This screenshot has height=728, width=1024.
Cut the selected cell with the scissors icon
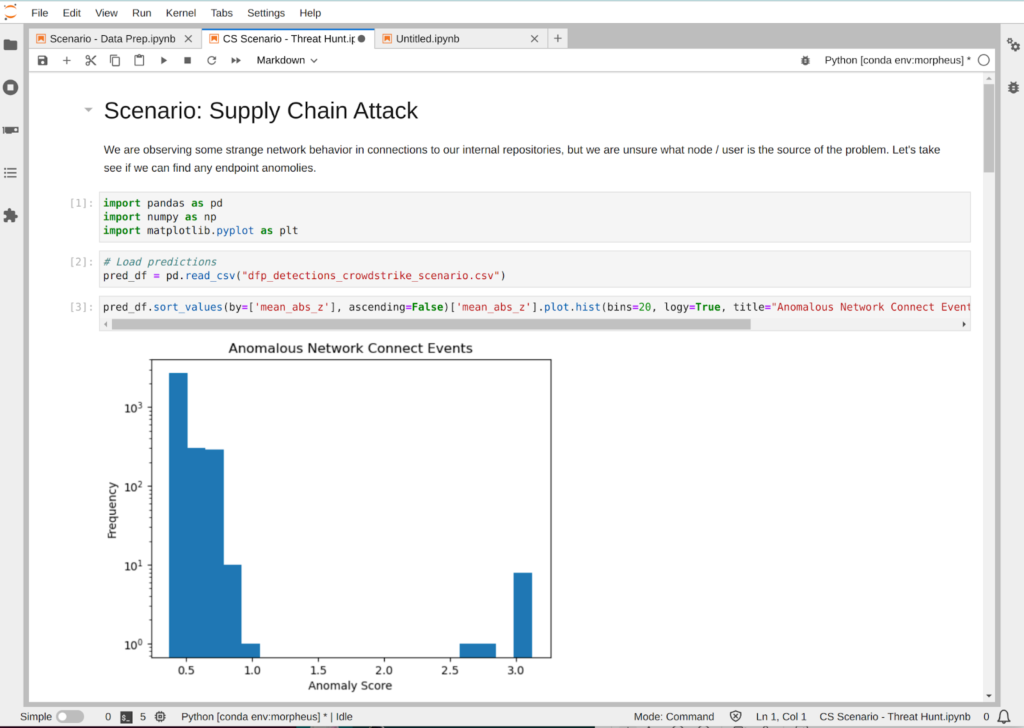[x=91, y=61]
